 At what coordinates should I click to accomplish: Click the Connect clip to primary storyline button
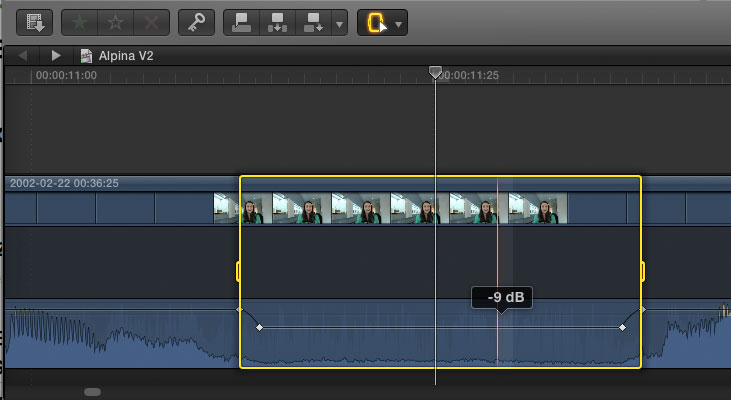click(x=242, y=21)
